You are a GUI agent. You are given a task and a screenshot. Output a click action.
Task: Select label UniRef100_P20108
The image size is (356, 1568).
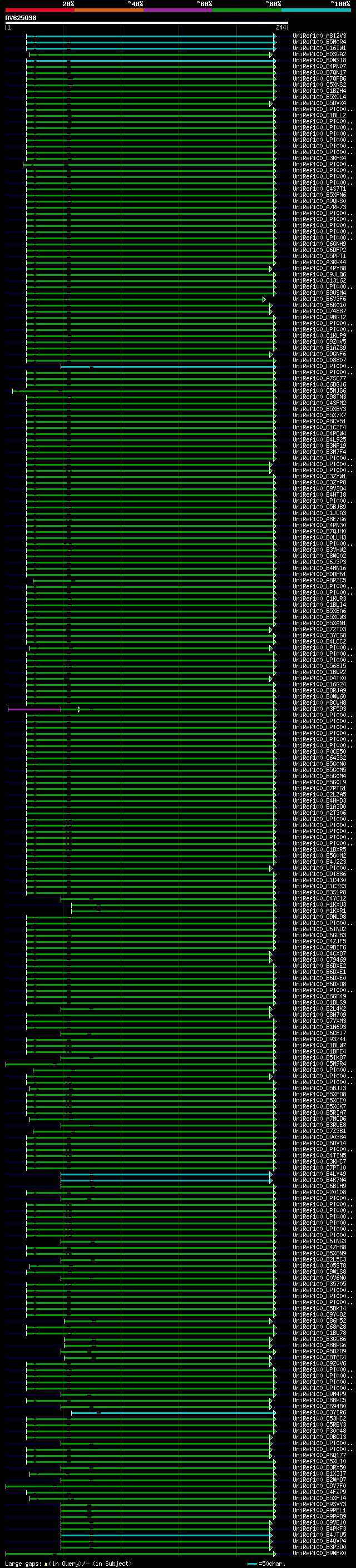pyautogui.click(x=319, y=1193)
